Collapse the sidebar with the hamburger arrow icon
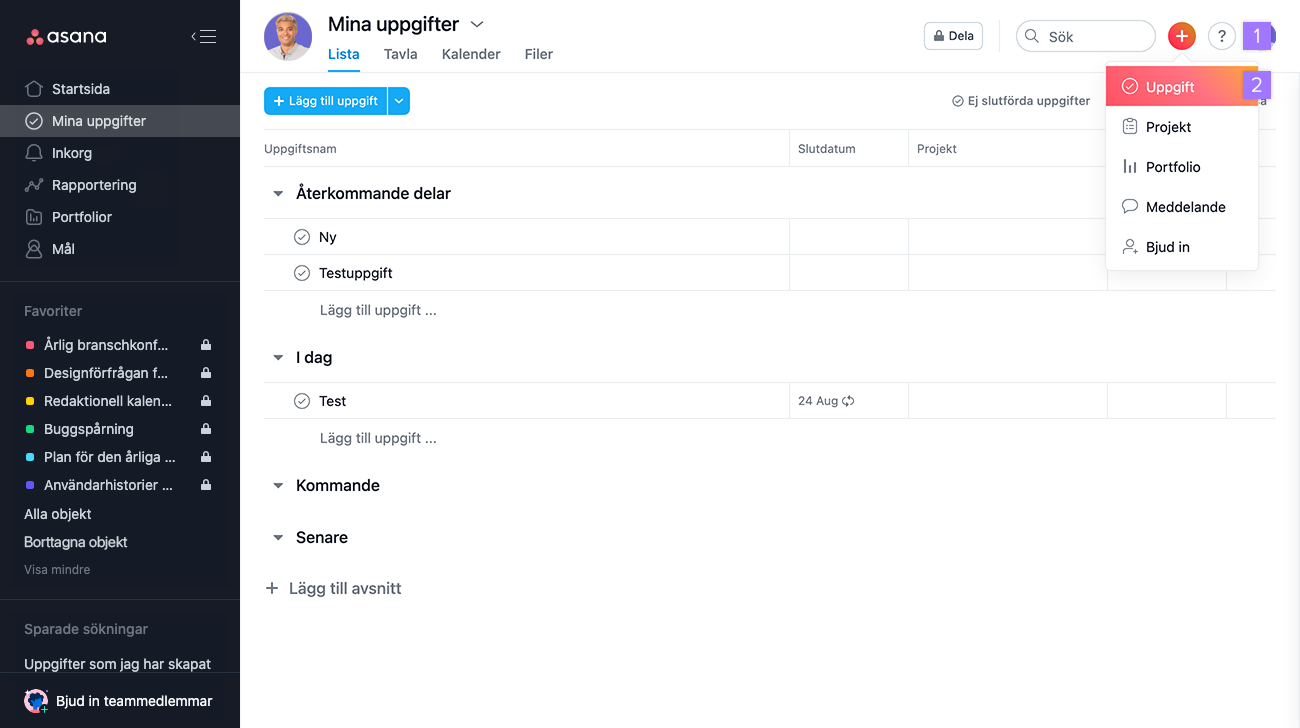This screenshot has width=1300, height=728. [204, 37]
